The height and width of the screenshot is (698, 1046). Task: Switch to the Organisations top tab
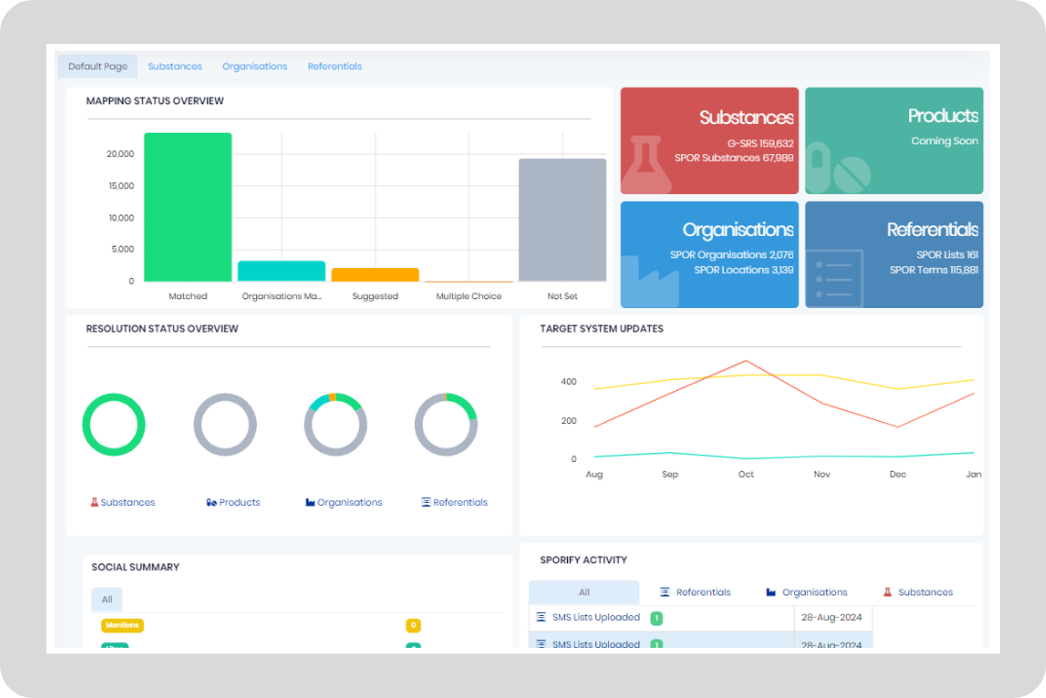255,67
